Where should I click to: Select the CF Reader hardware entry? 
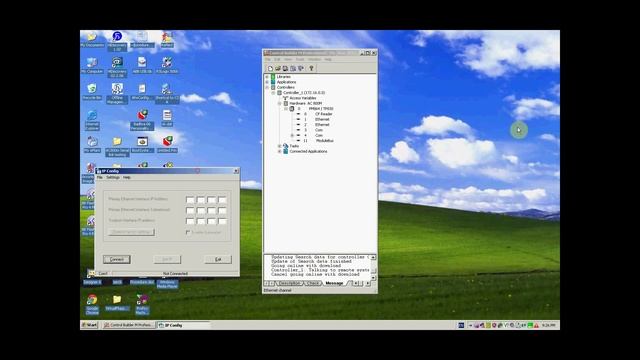(x=324, y=114)
